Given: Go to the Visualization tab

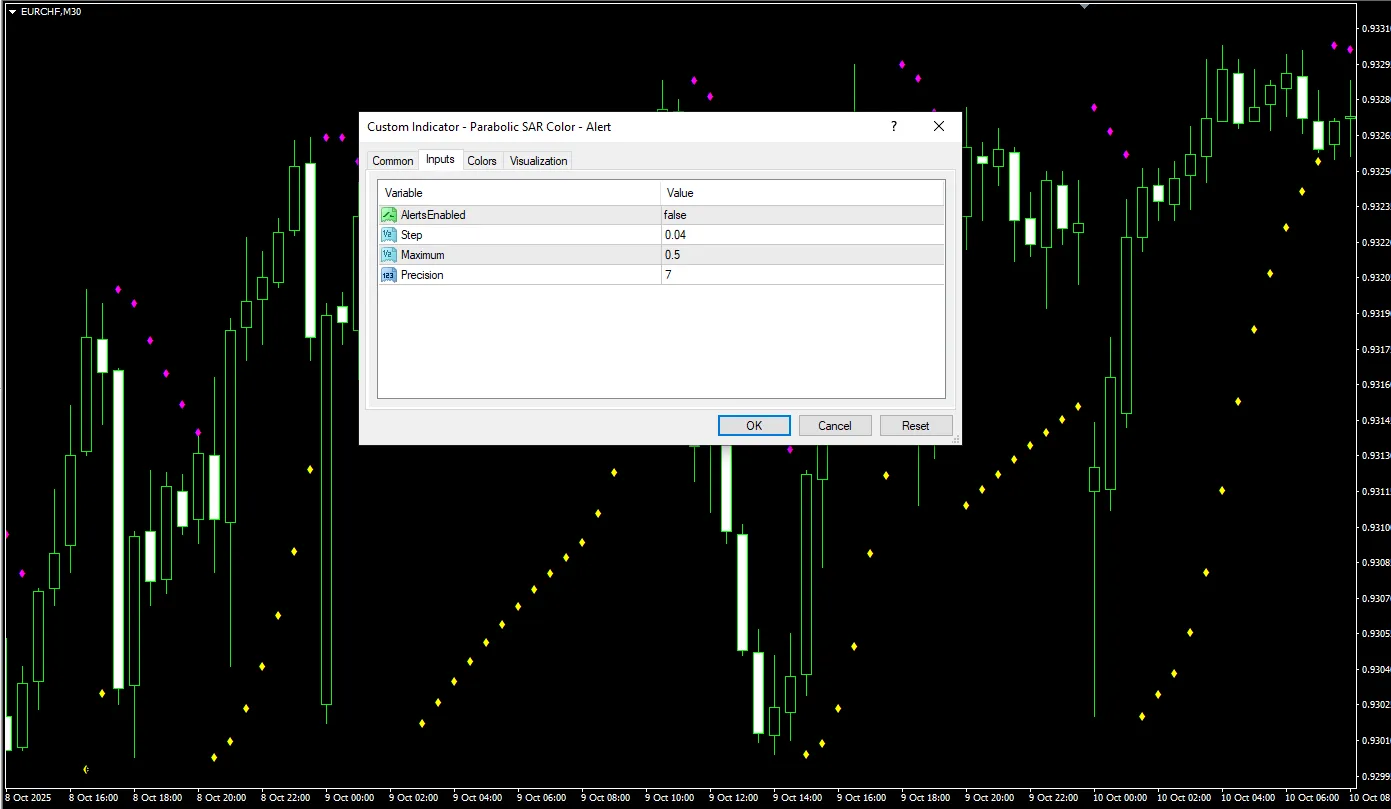Looking at the screenshot, I should (538, 161).
